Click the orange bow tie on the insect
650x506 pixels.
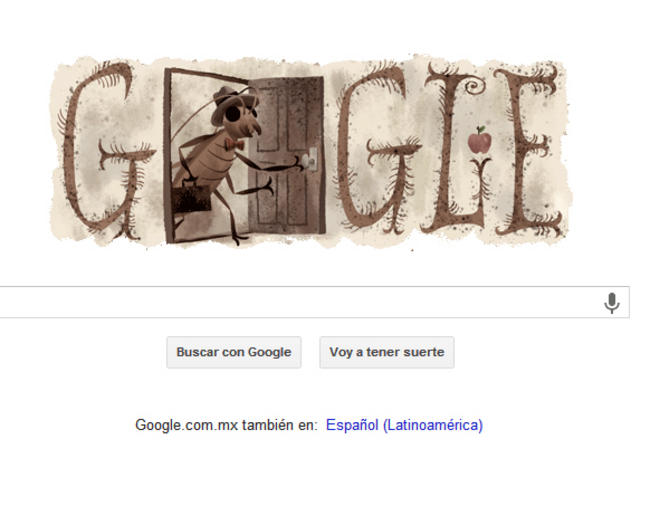(234, 144)
